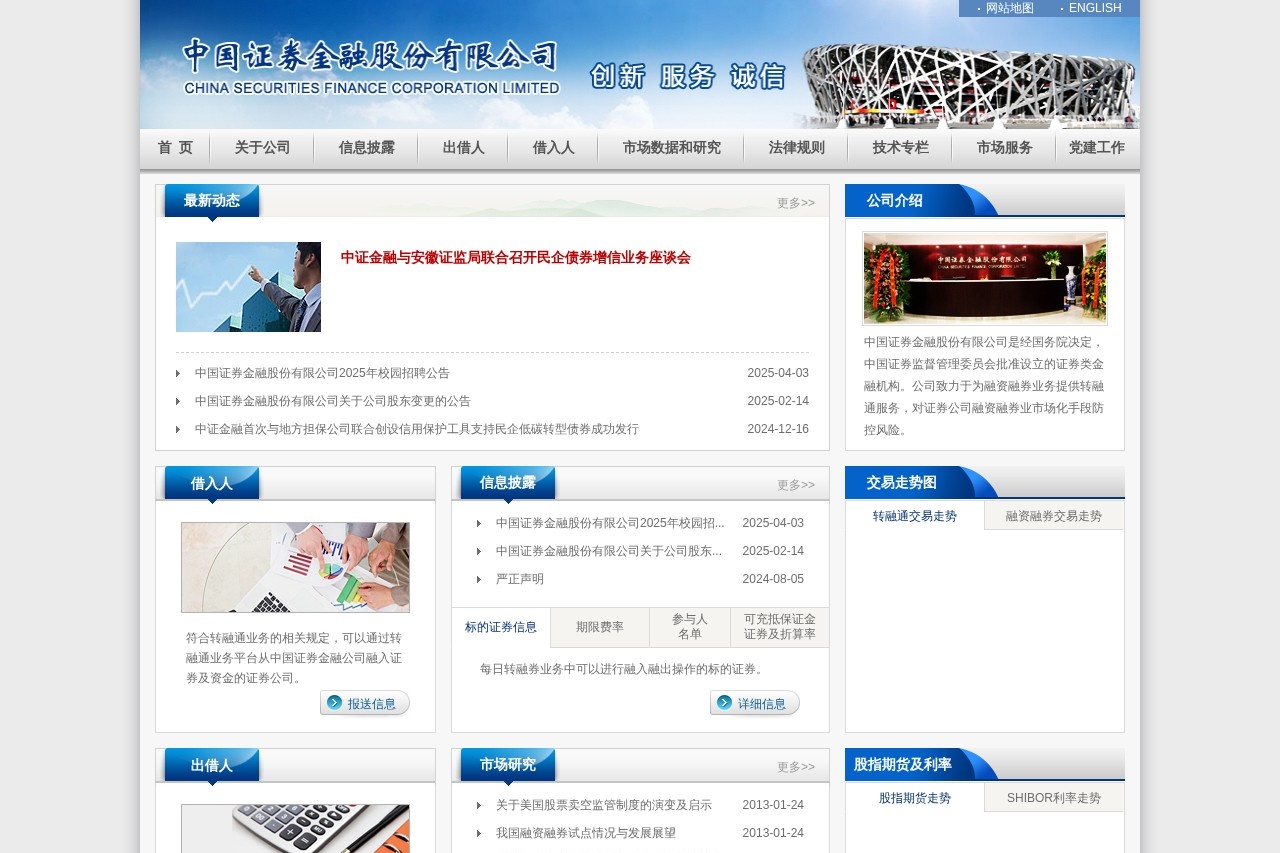Viewport: 1280px width, 853px height.
Task: Select the 股指期货走势 tab
Action: pos(915,798)
